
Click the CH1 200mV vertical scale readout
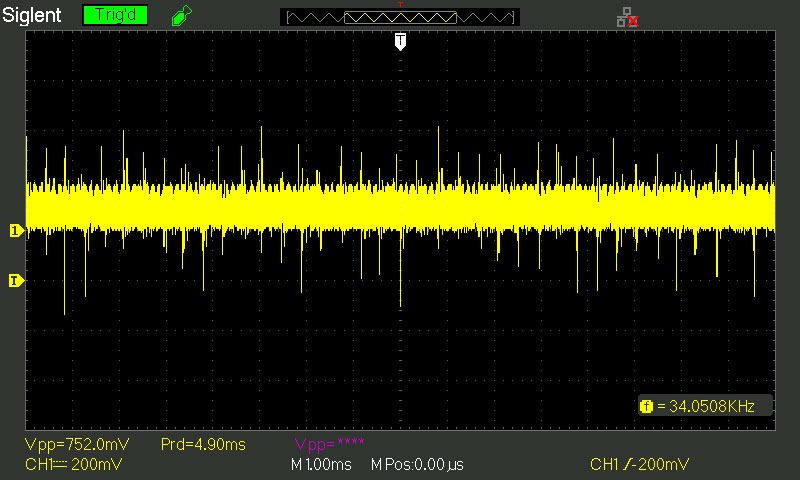click(x=73, y=465)
